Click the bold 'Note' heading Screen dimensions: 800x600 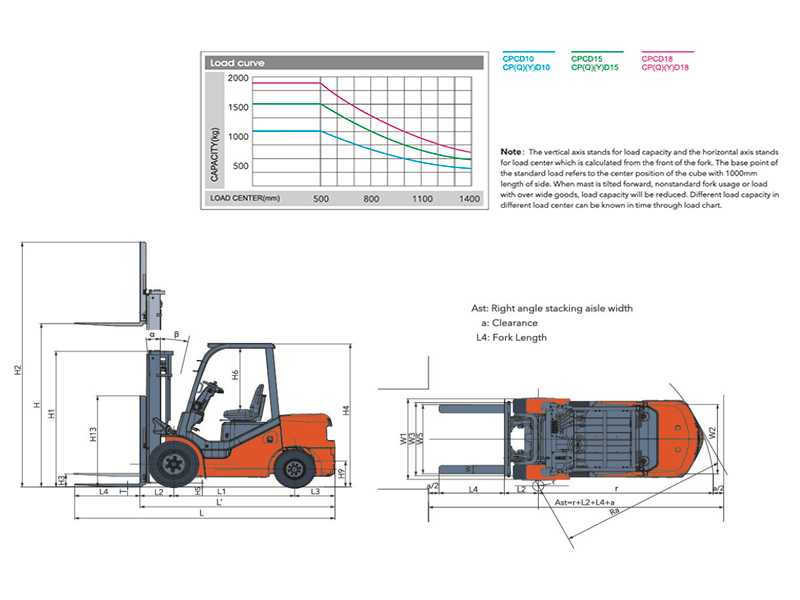511,152
